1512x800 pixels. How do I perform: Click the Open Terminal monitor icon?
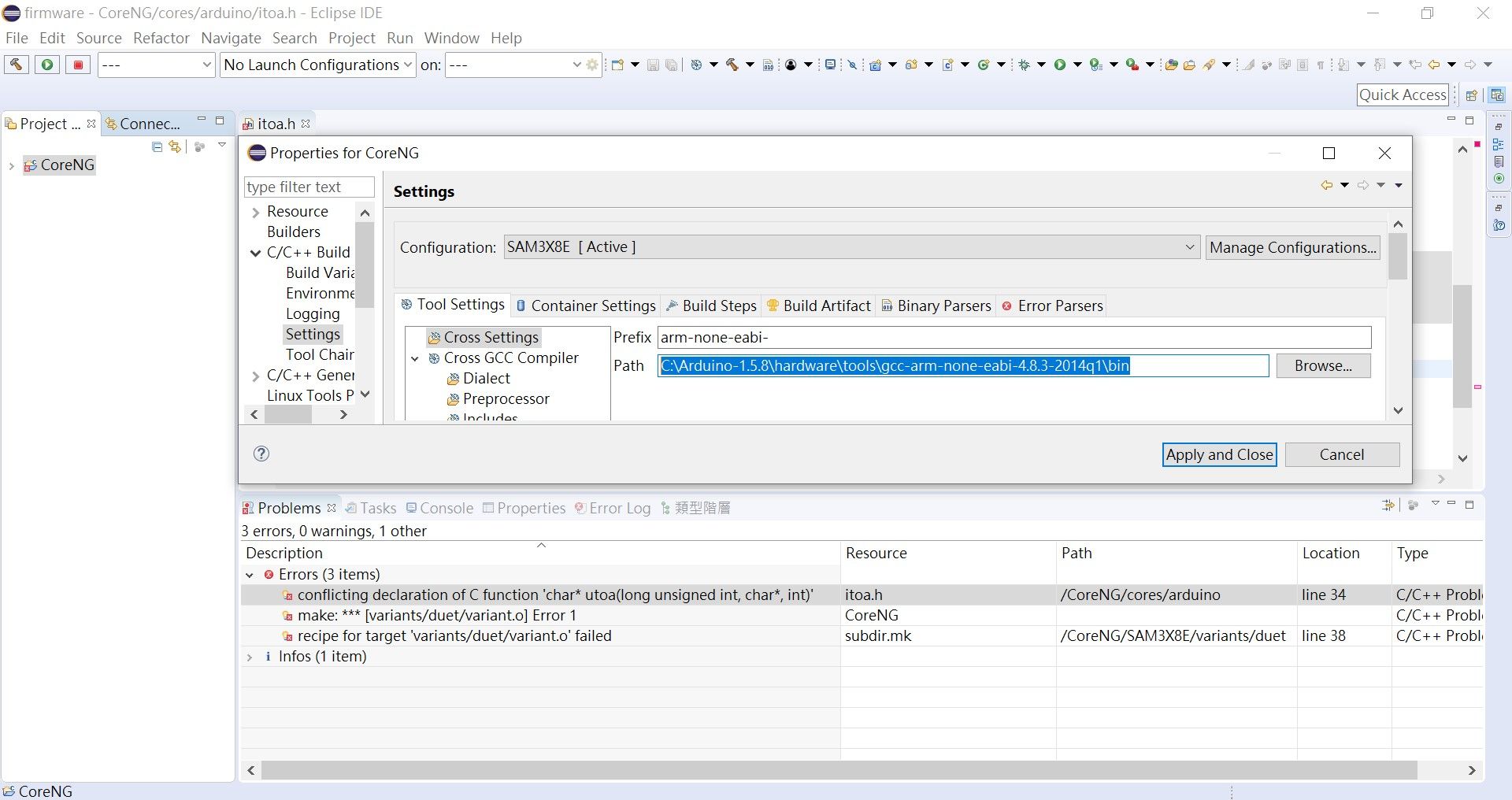pos(830,65)
